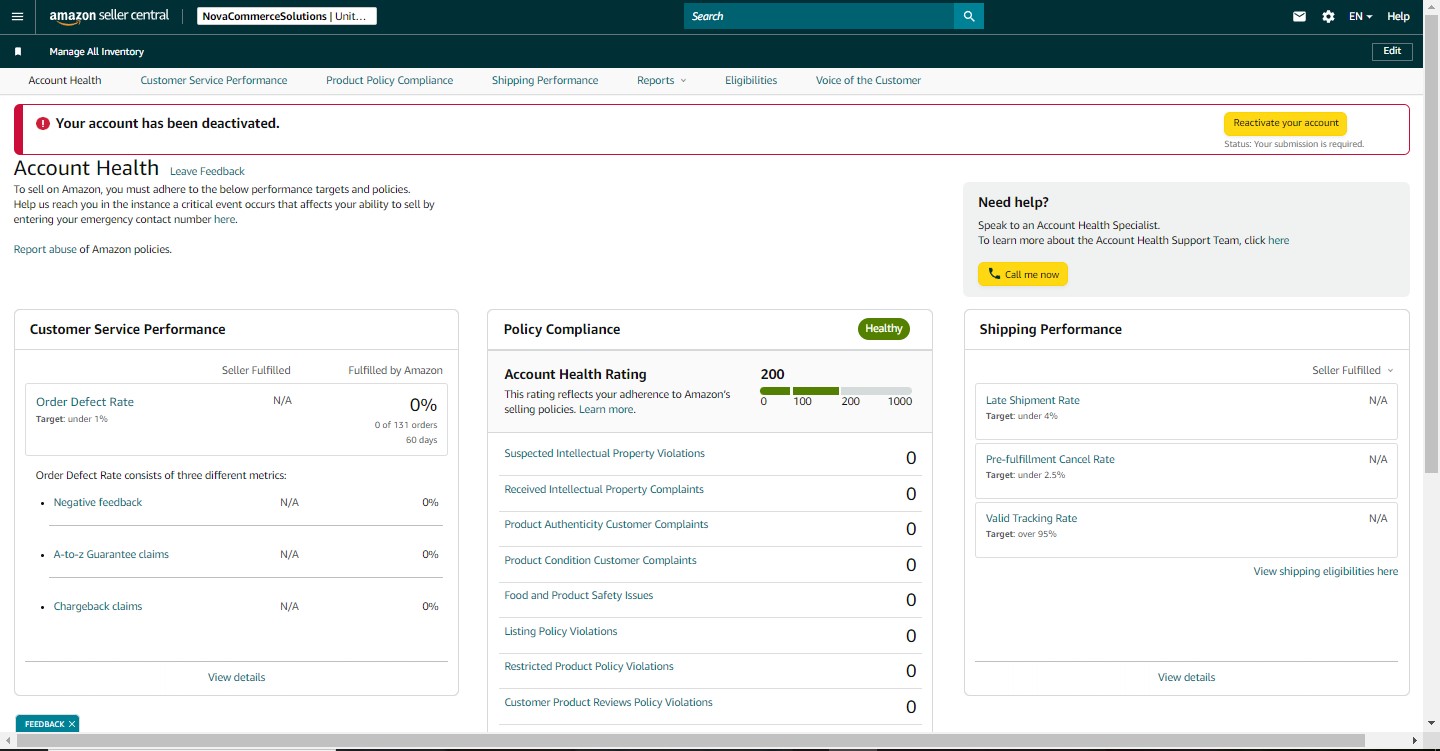Open the Report abuse link
The image size is (1440, 751).
tap(45, 249)
